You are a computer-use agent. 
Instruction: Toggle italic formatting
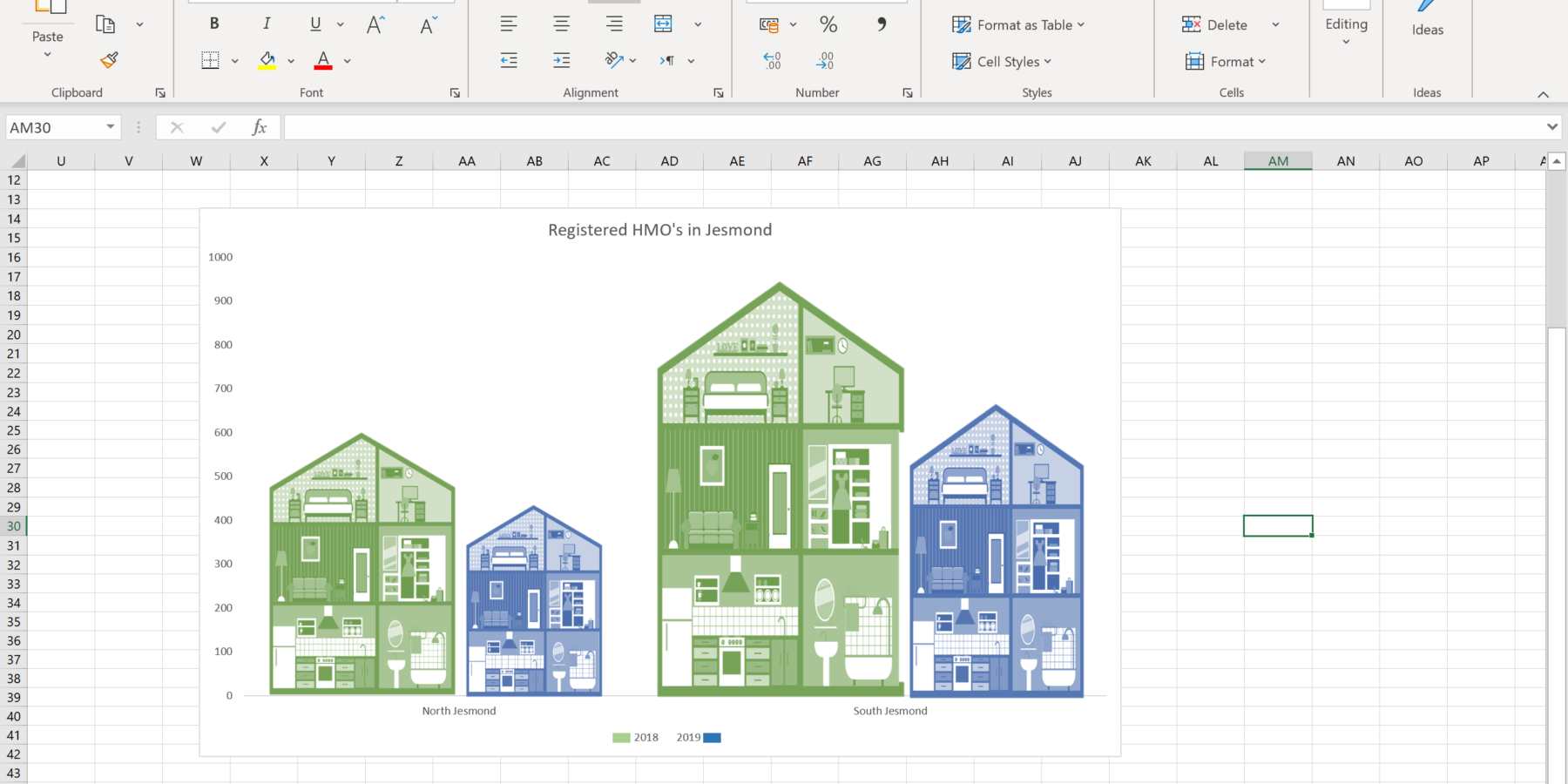coord(267,24)
